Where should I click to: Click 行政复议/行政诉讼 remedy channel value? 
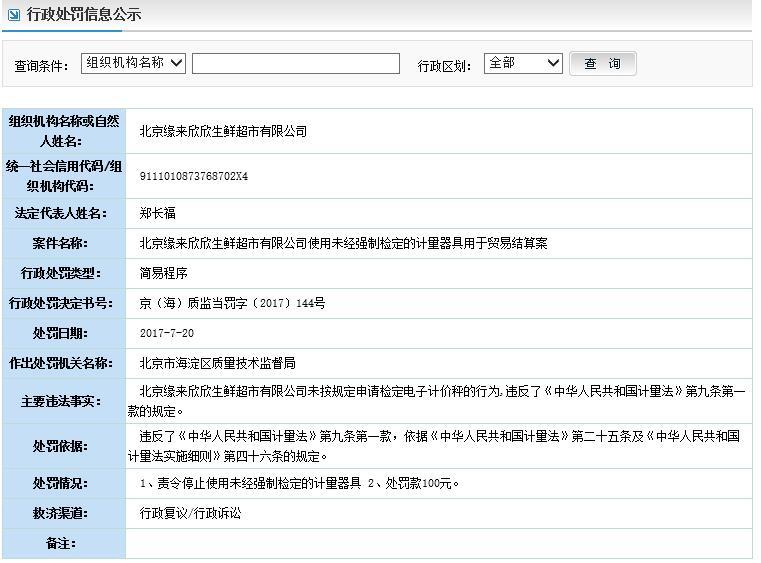coord(191,513)
